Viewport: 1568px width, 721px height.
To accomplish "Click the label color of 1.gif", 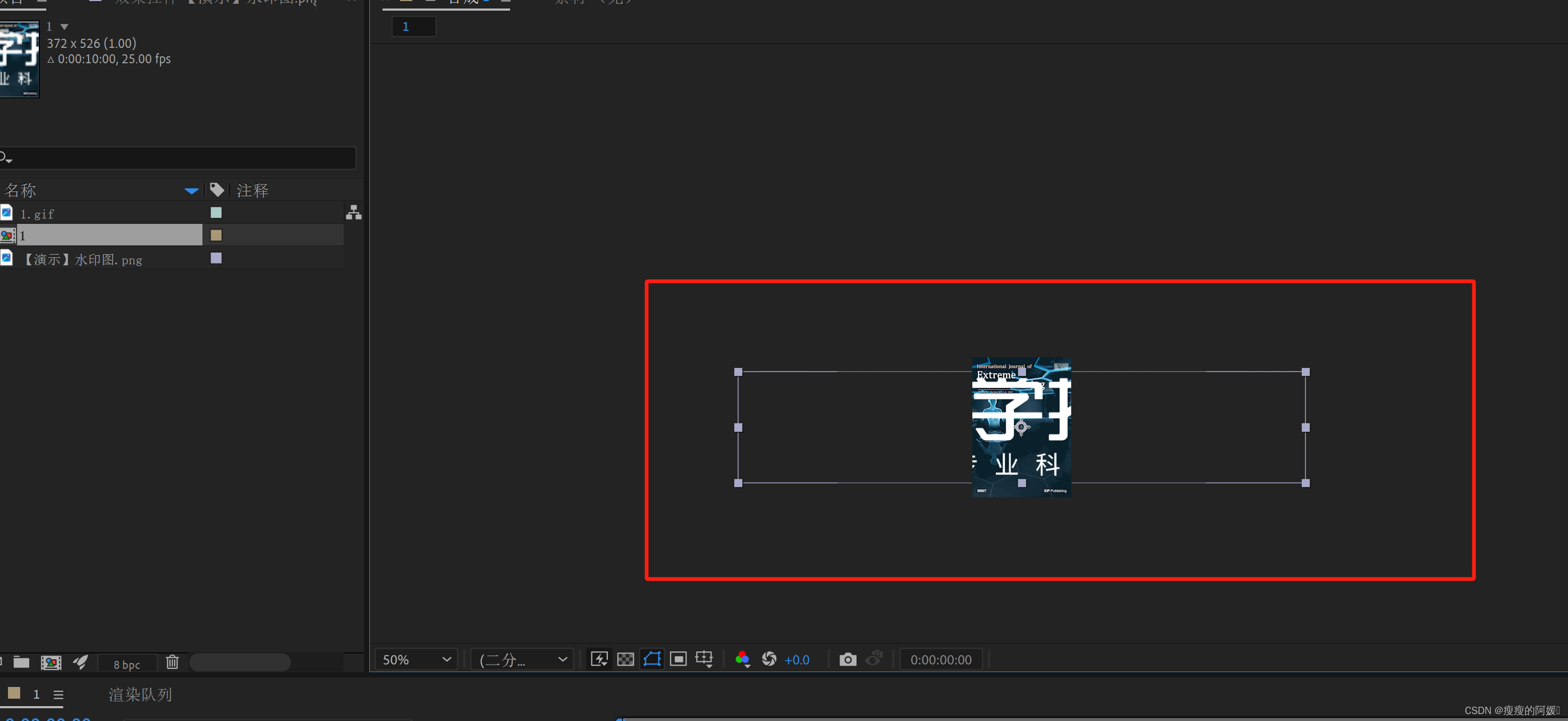I will pyautogui.click(x=216, y=213).
